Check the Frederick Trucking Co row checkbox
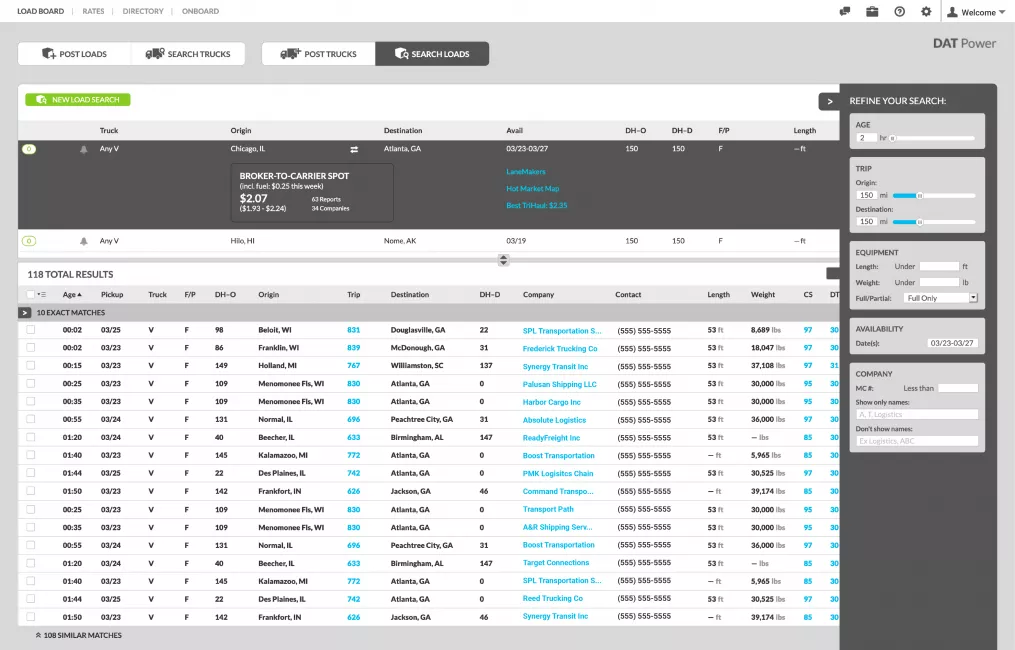Screen dimensions: 1015x650 pos(30,348)
